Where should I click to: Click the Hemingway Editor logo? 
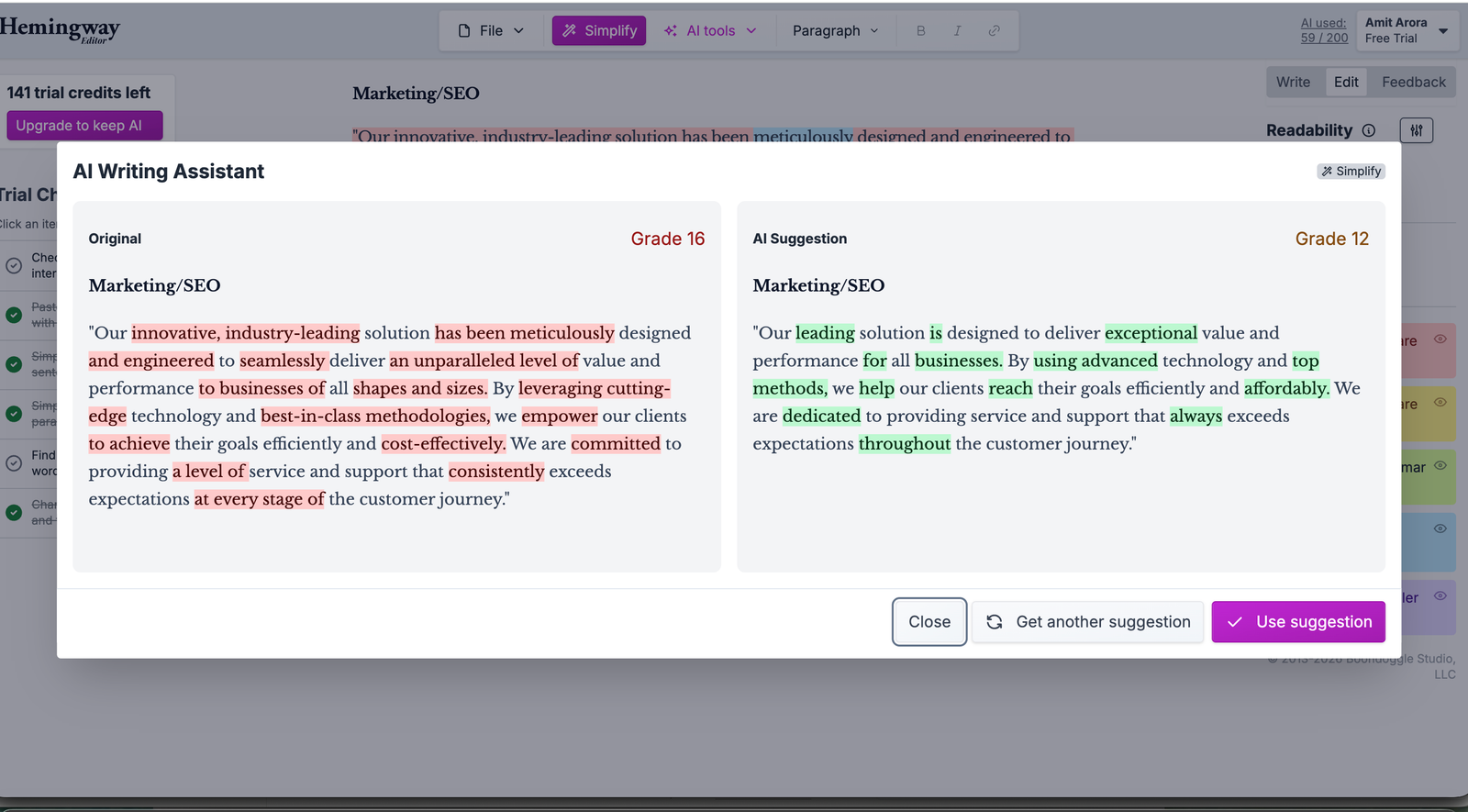tap(60, 29)
